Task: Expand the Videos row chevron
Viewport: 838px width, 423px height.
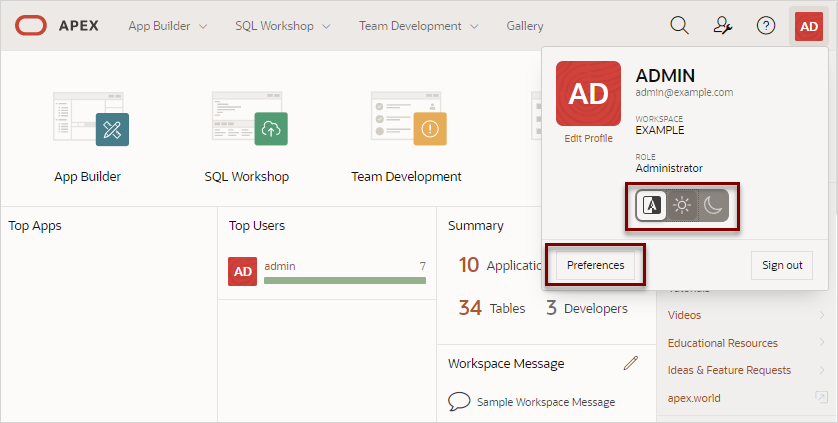Action: pos(822,315)
